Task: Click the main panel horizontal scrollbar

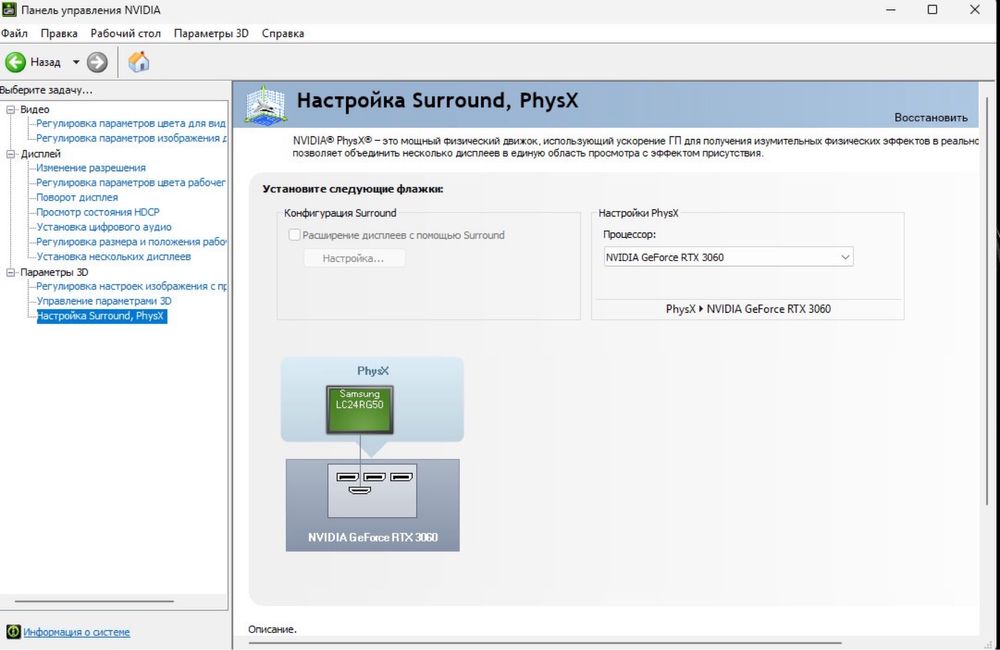Action: [x=545, y=643]
